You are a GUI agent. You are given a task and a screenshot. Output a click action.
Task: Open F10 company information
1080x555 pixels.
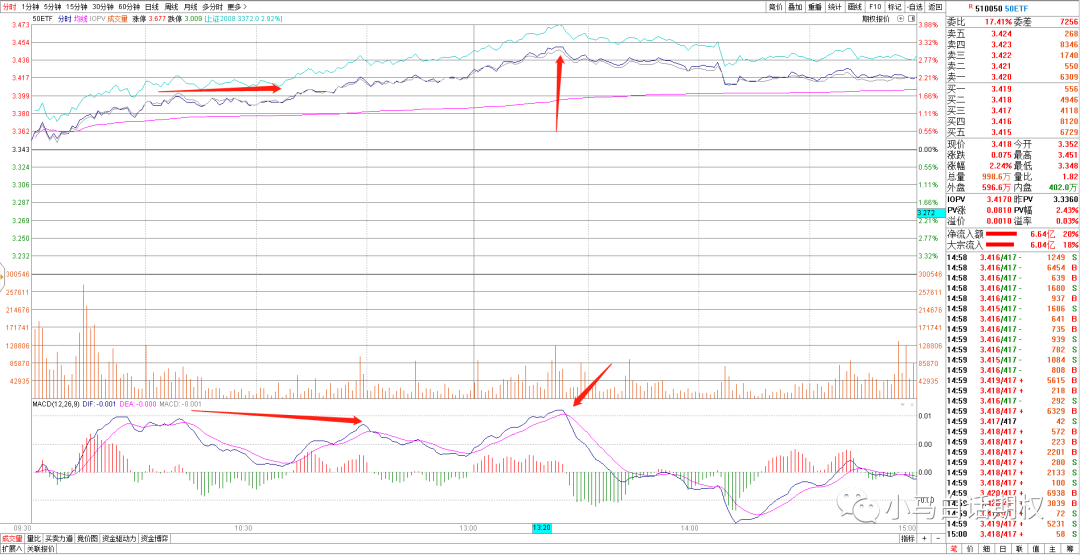(x=875, y=6)
